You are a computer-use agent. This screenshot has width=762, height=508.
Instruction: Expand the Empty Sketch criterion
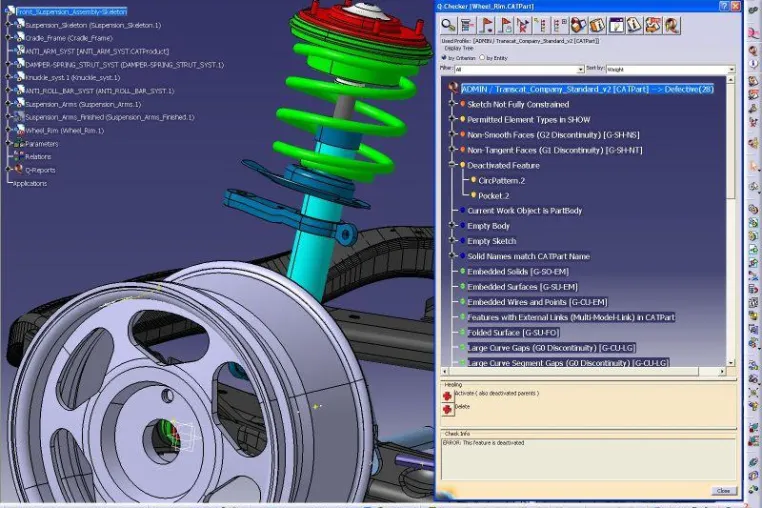pos(452,241)
